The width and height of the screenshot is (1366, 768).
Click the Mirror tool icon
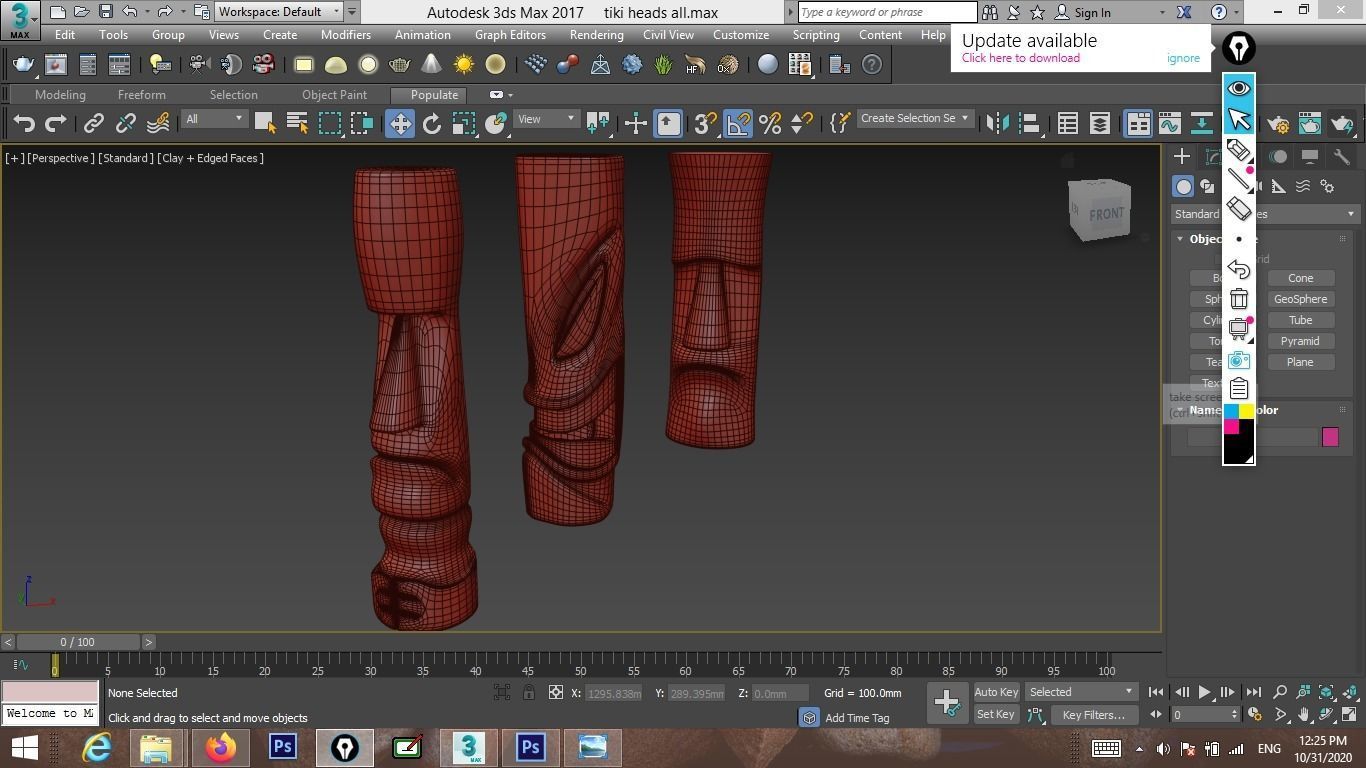997,123
